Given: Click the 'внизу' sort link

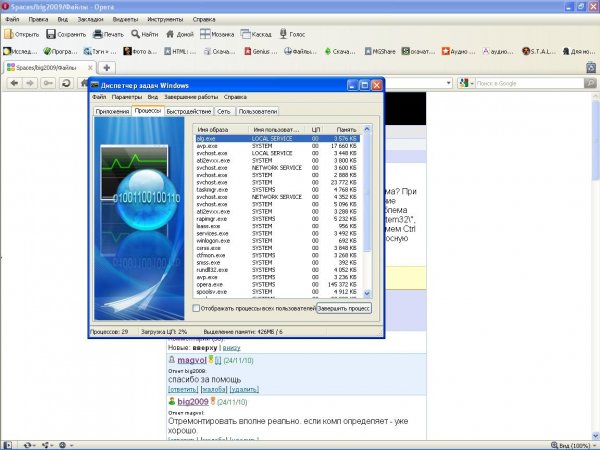Looking at the screenshot, I should (232, 348).
